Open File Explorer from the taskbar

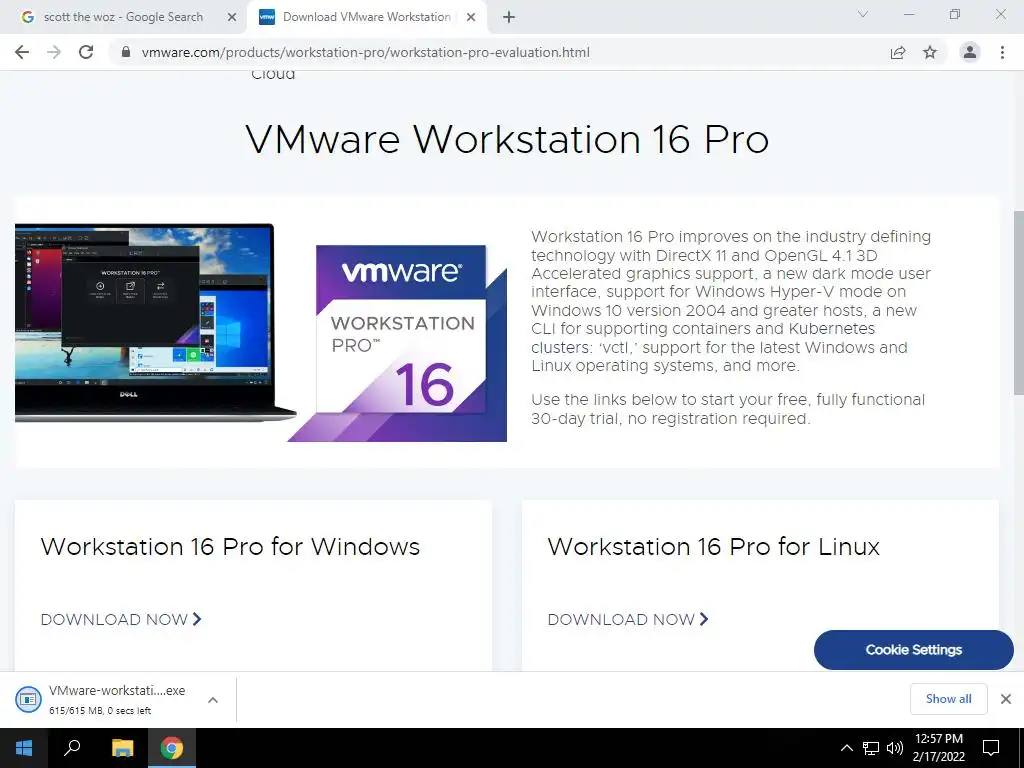coord(122,748)
